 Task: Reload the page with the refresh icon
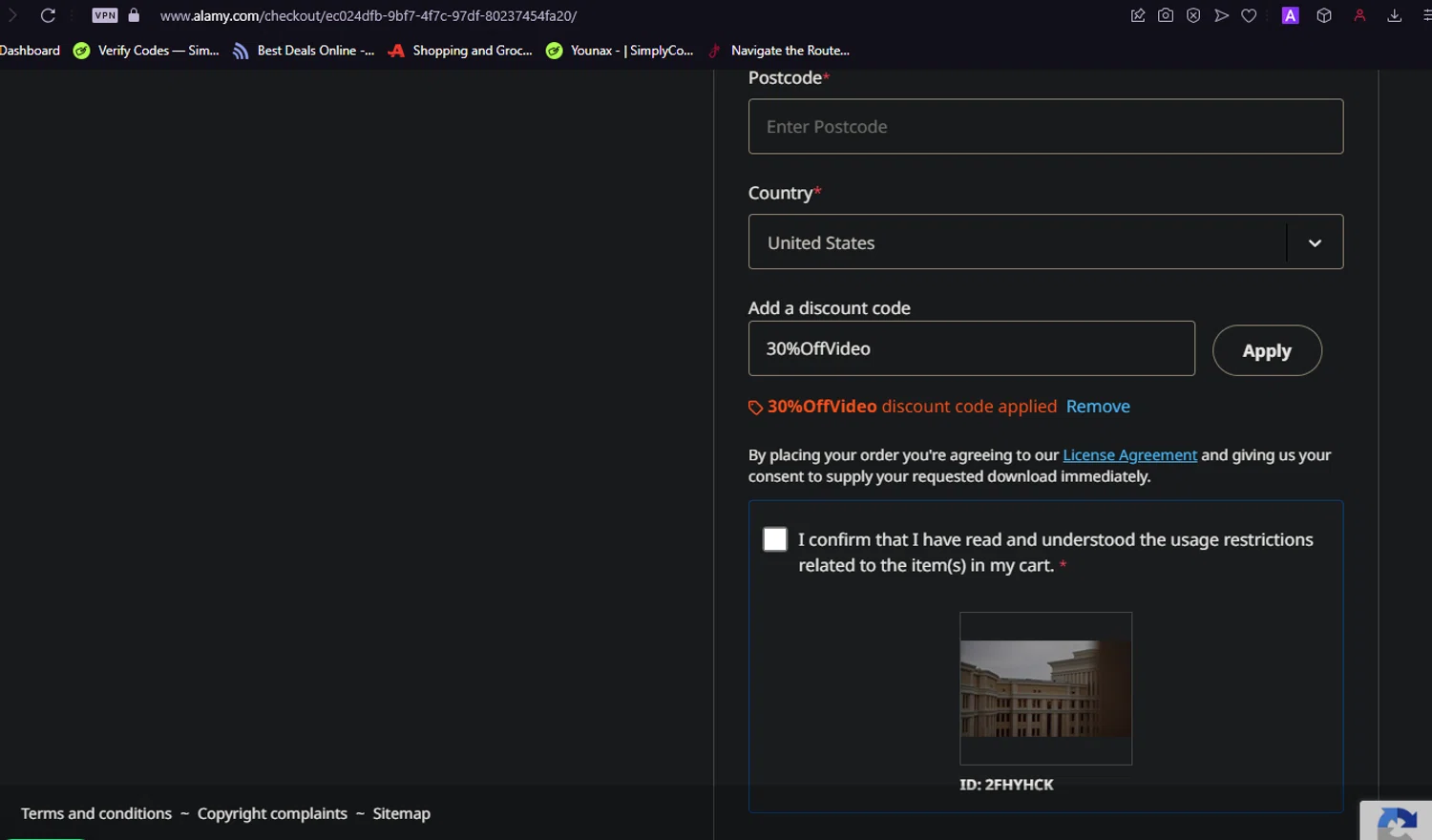[48, 15]
